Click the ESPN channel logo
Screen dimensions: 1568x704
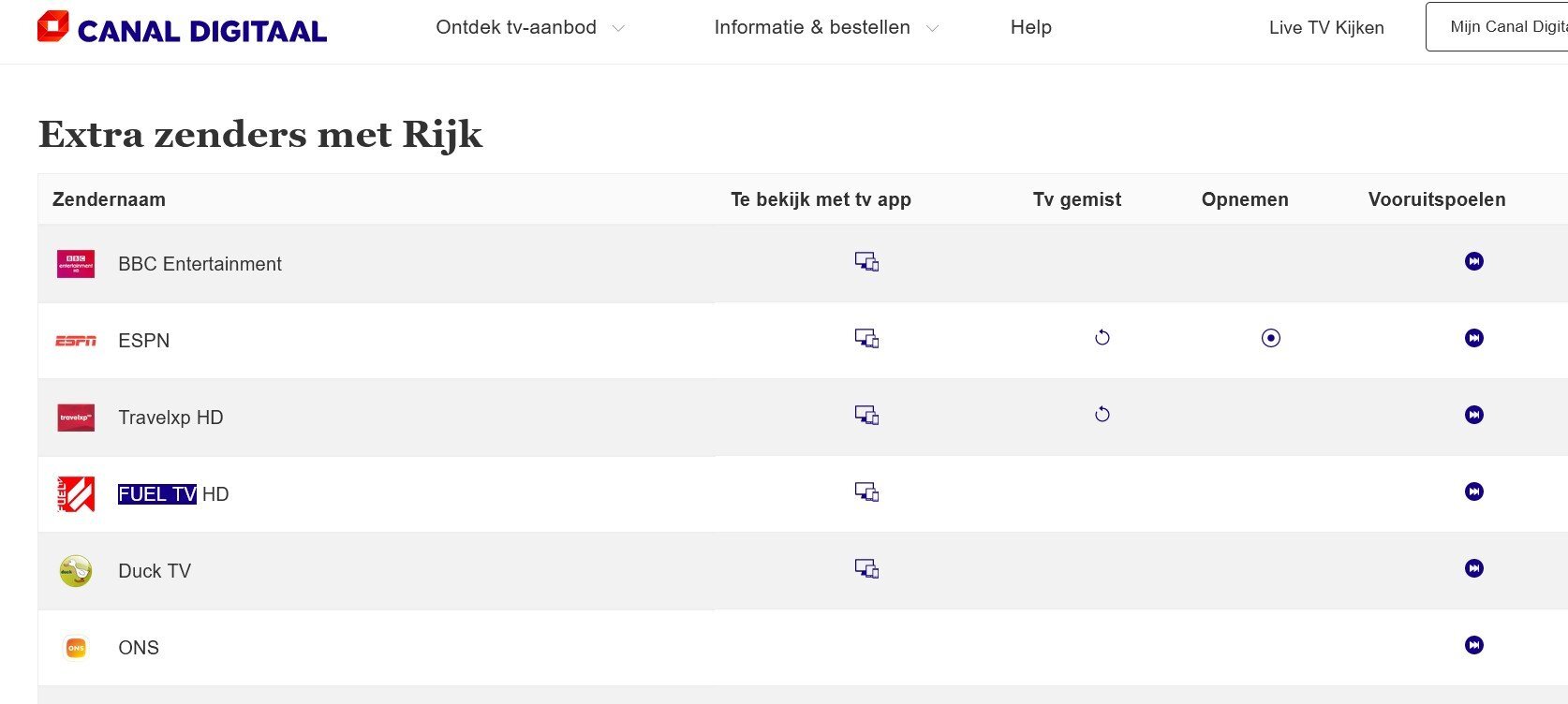(76, 341)
